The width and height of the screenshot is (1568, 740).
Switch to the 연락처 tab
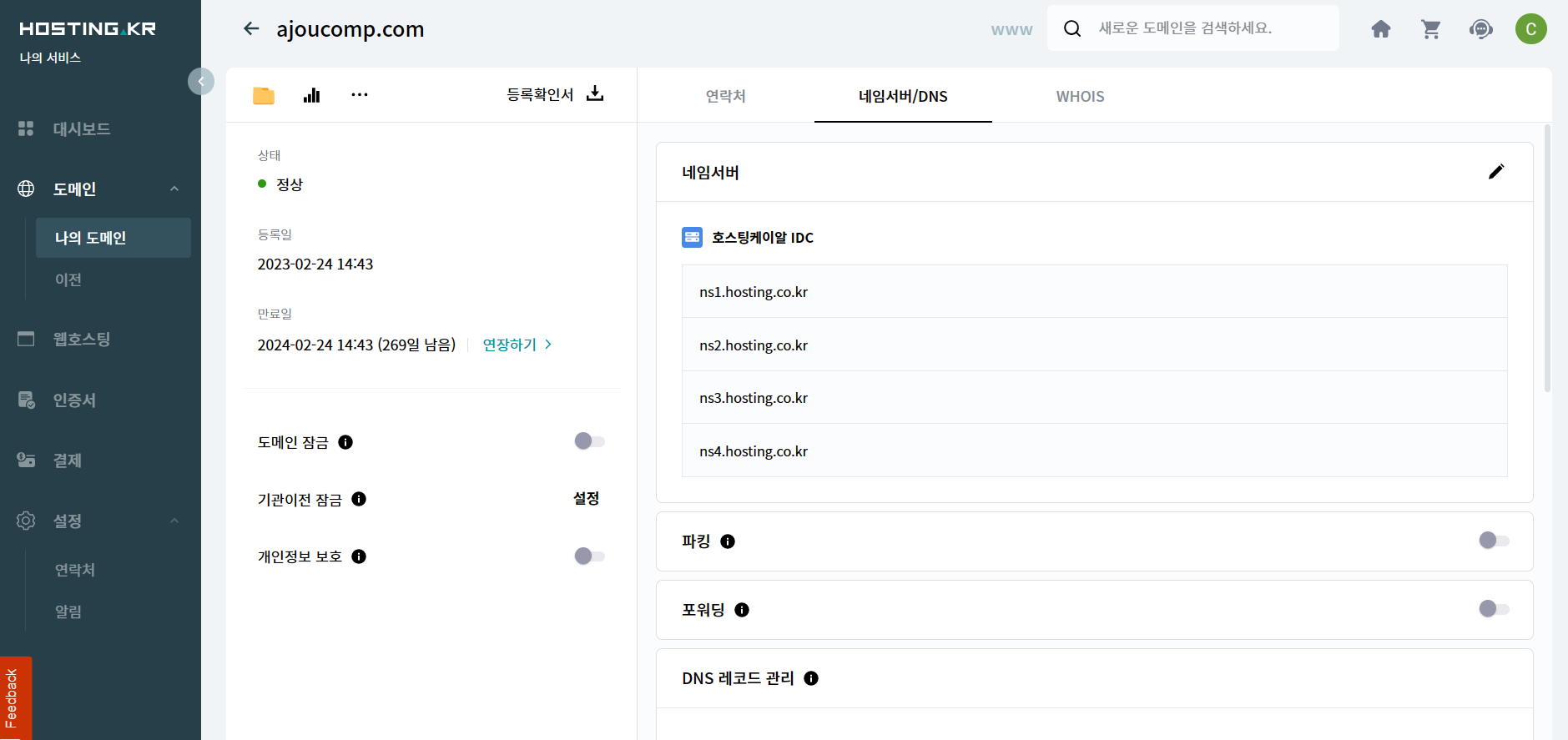pyautogui.click(x=725, y=97)
